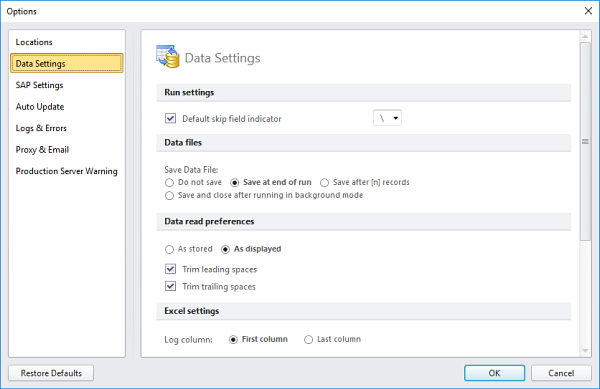Click the Data read preferences header
The width and height of the screenshot is (600, 389).
pos(364,221)
